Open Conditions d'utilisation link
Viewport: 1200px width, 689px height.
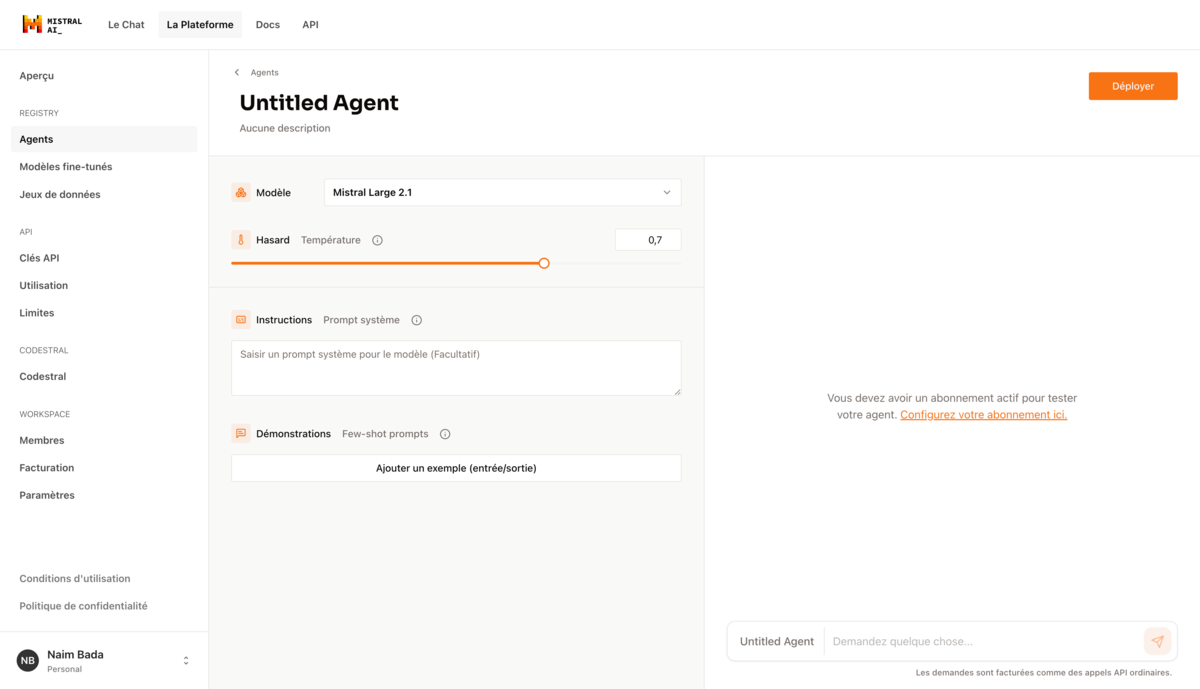pos(75,579)
